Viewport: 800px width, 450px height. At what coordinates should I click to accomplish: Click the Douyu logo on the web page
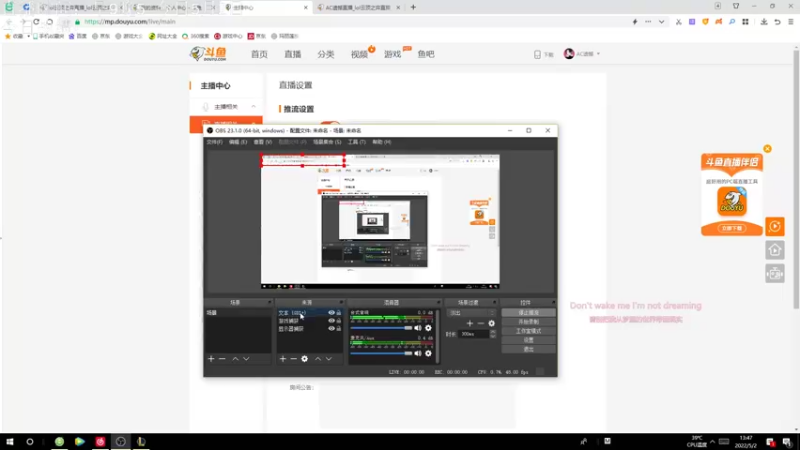[x=208, y=54]
